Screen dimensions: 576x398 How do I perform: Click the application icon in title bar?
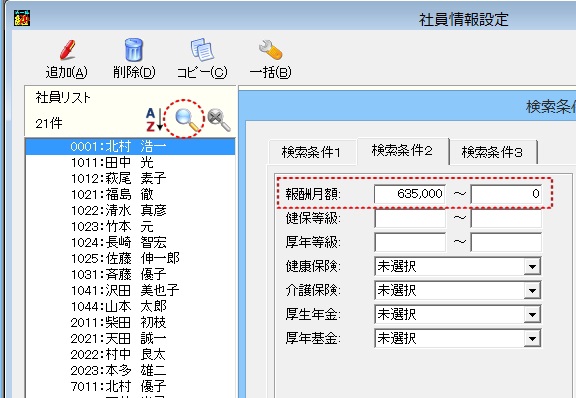pyautogui.click(x=22, y=18)
